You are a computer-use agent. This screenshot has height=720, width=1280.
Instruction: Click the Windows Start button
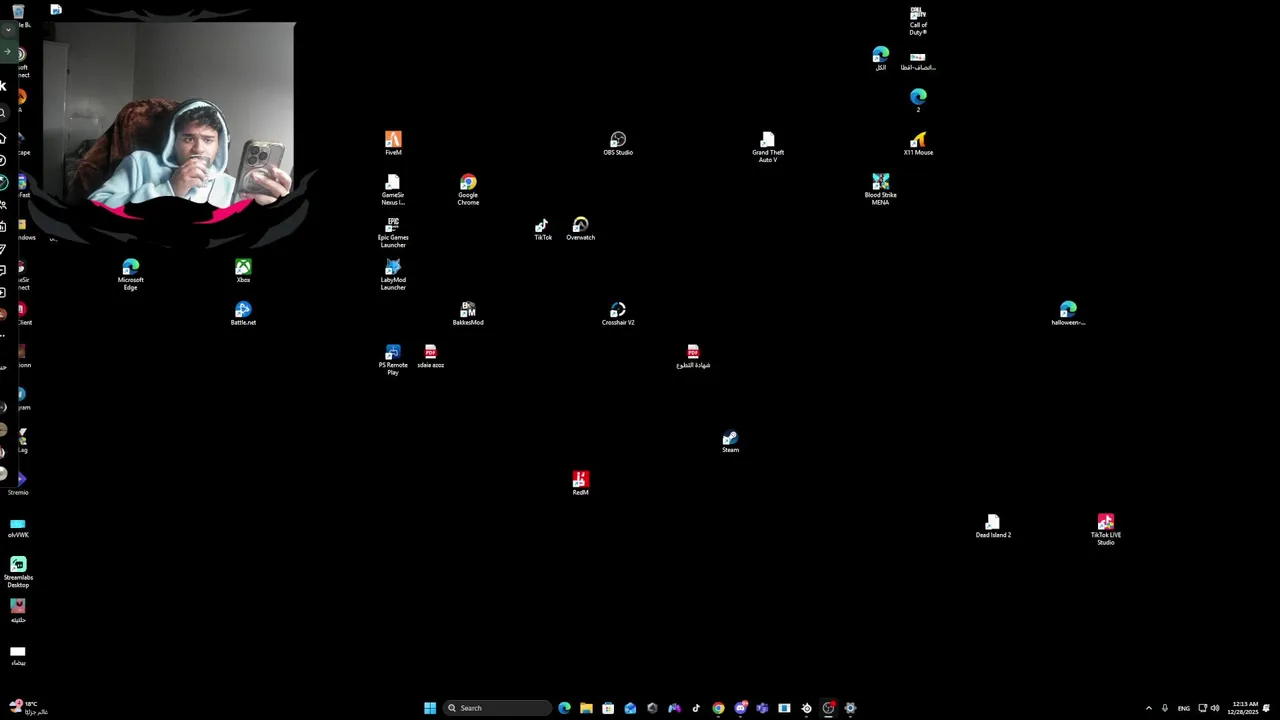(430, 708)
